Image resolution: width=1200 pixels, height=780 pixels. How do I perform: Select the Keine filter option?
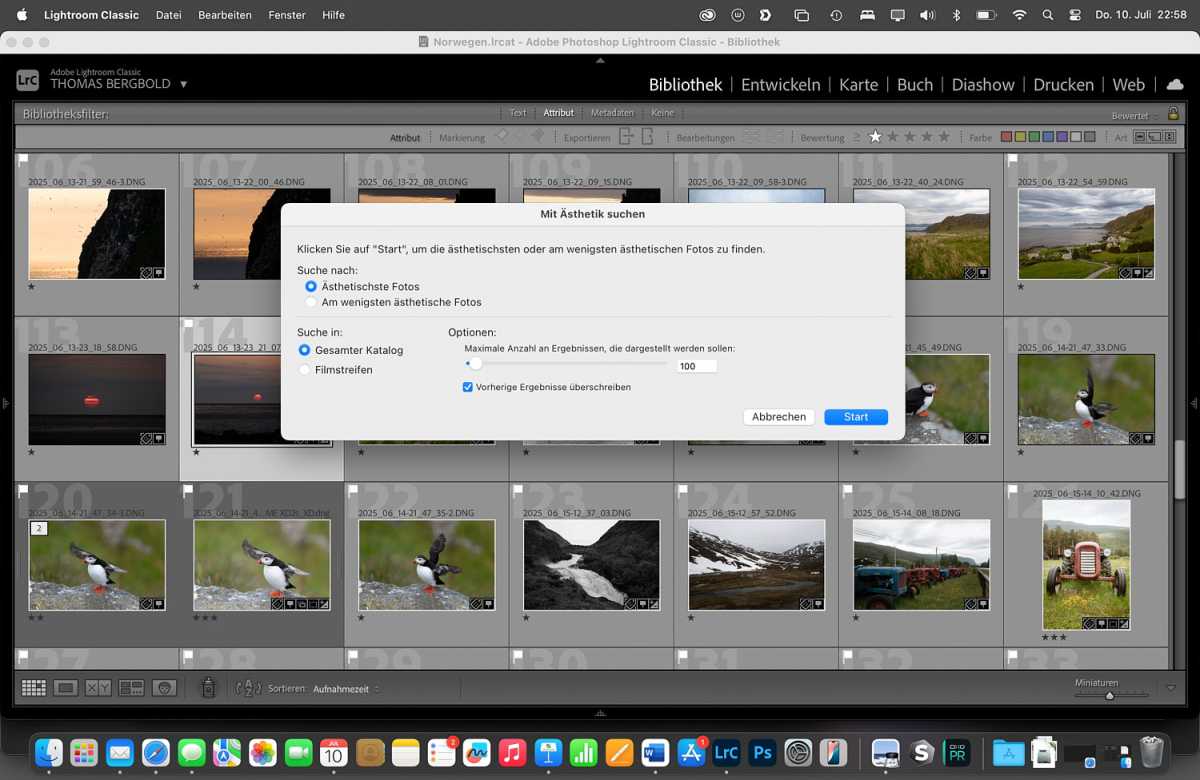(663, 113)
